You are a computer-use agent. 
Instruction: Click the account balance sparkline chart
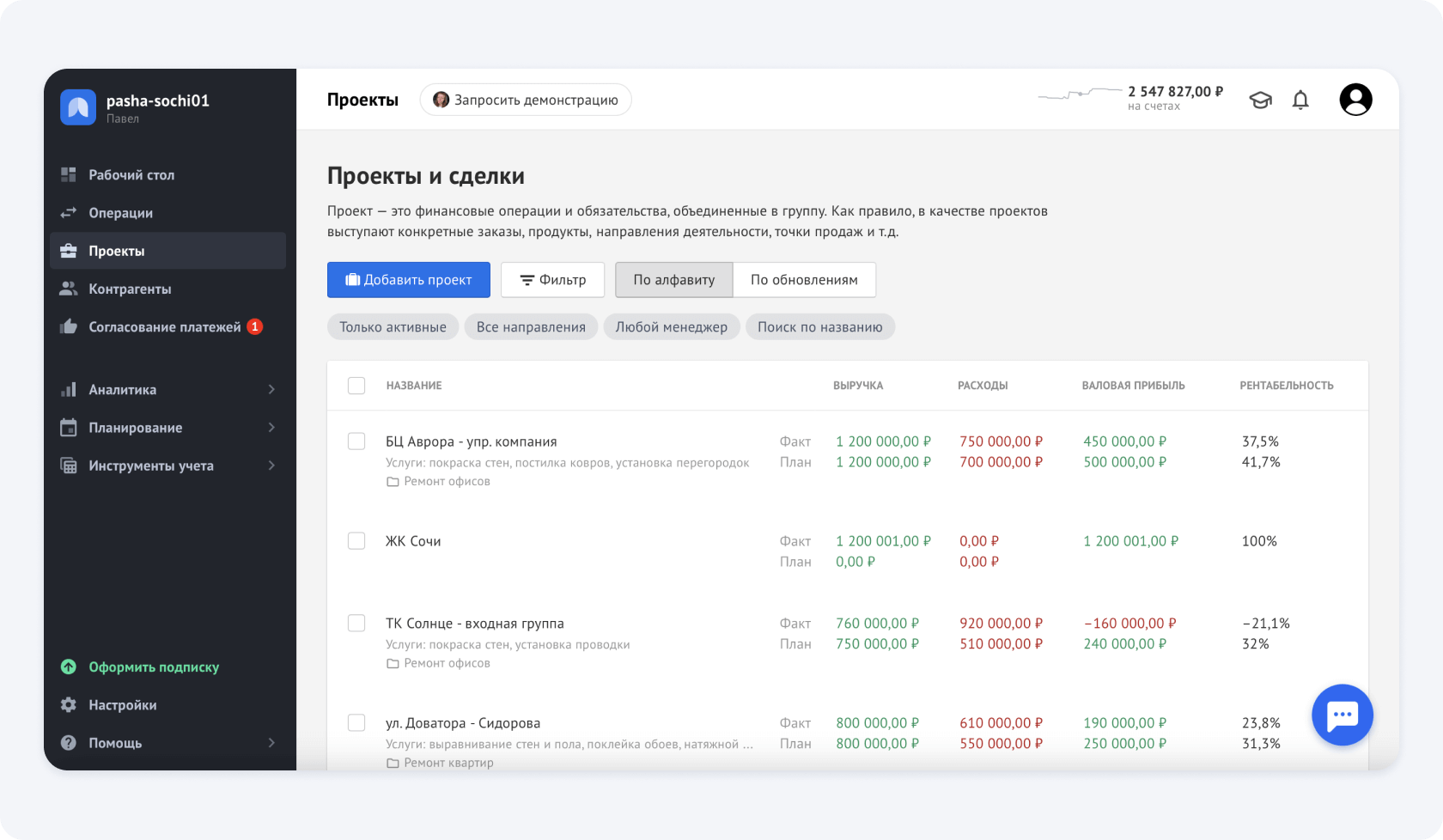coord(1079,94)
